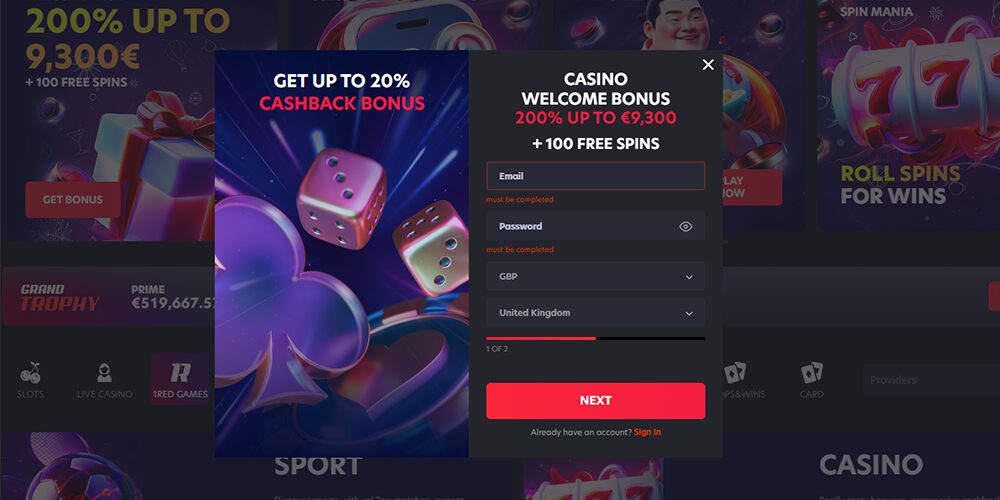1000x500 pixels.
Task: Open the 1Red Games R icon
Action: point(180,372)
